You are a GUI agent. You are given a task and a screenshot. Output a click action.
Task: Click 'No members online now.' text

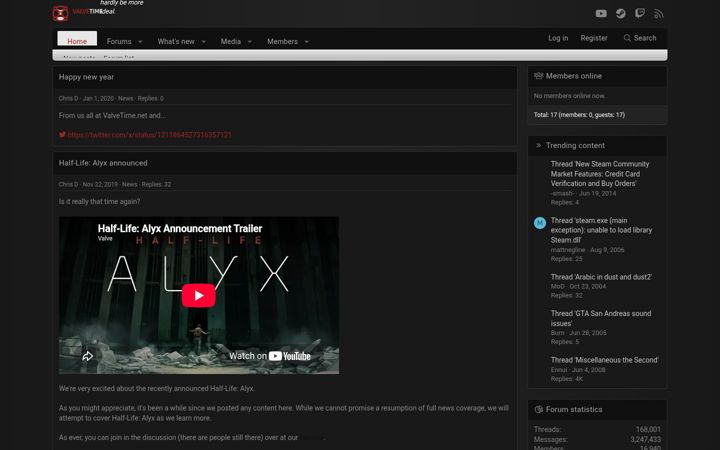(569, 96)
